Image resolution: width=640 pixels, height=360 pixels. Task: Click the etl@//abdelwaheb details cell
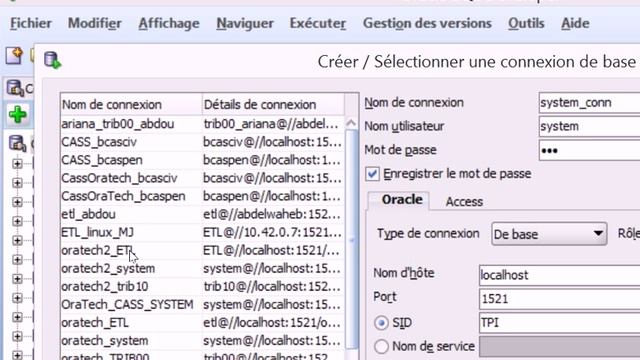point(272,214)
